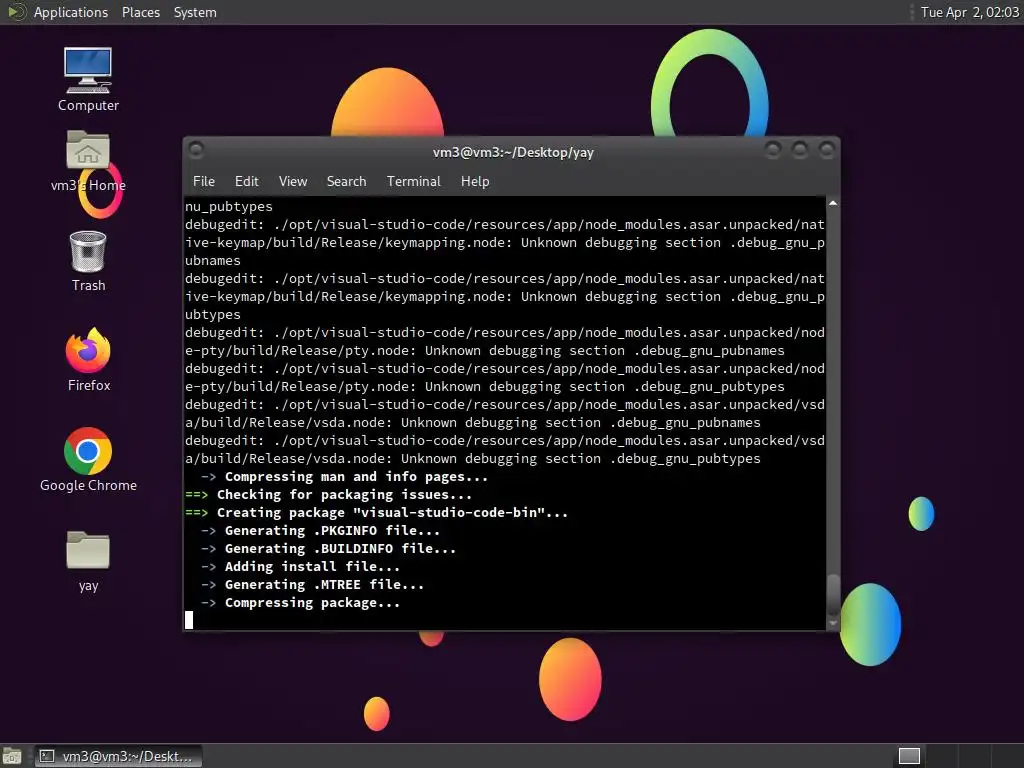Image resolution: width=1024 pixels, height=768 pixels.
Task: Click the show desktop icon in bottom panel
Action: pos(12,756)
